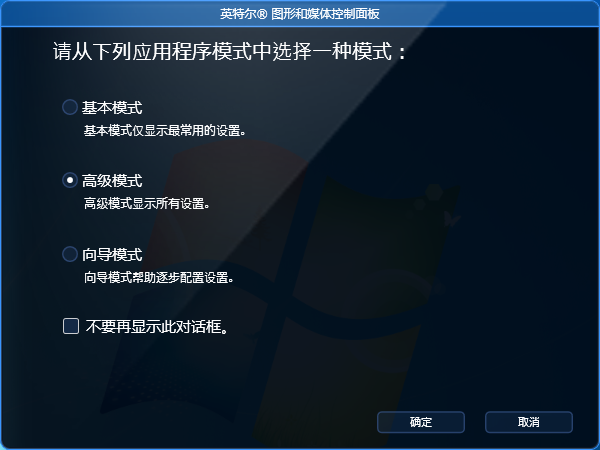Click the heading 请从下列应用程序模式中选择一种模式
This screenshot has height=450, width=600.
pyautogui.click(x=230, y=51)
